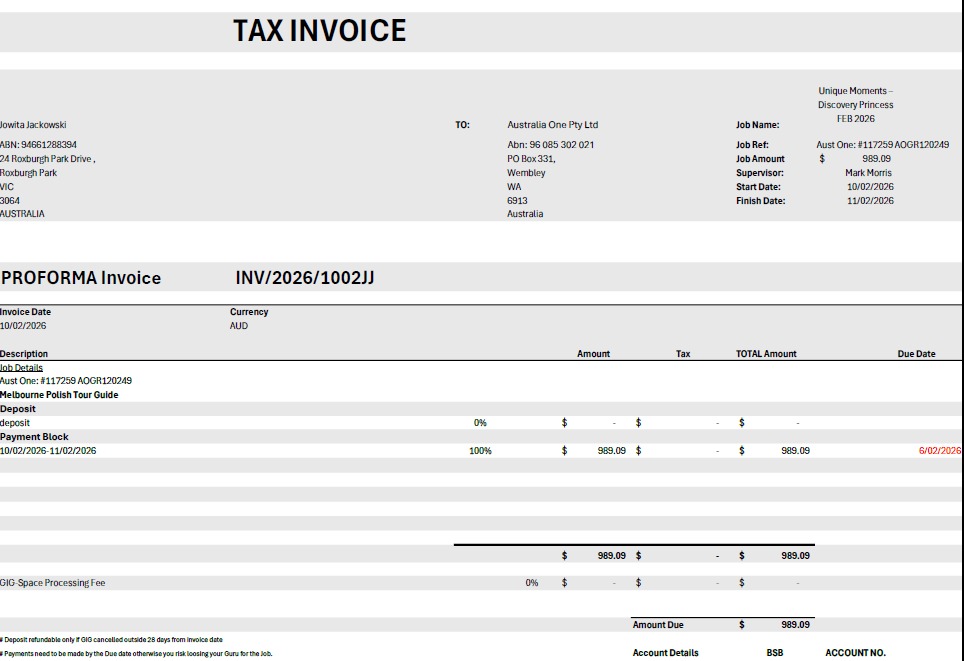Select the 100% payment block cell

coord(480,451)
